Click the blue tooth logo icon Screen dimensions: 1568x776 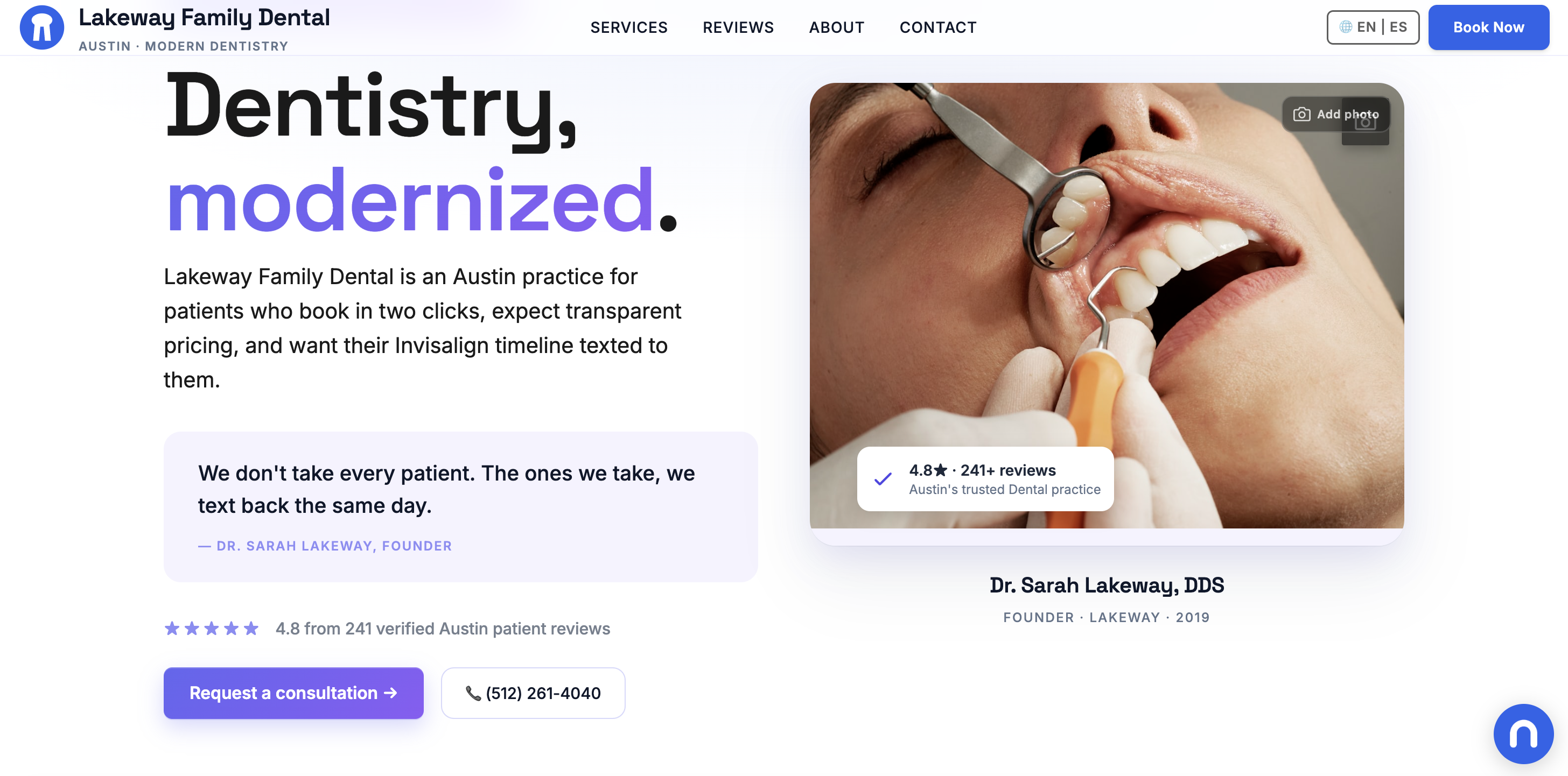coord(42,27)
